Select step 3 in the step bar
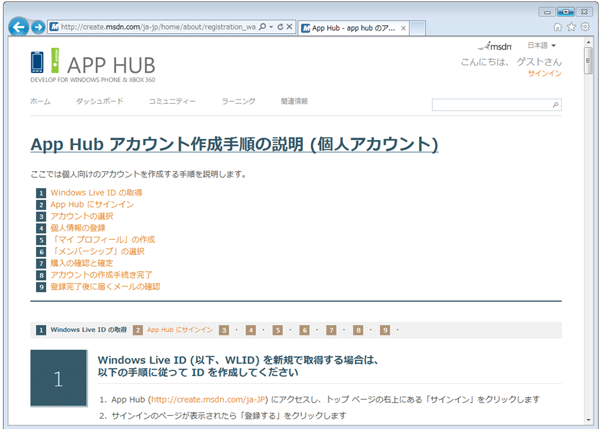The height and width of the screenshot is (430, 600). (224, 330)
